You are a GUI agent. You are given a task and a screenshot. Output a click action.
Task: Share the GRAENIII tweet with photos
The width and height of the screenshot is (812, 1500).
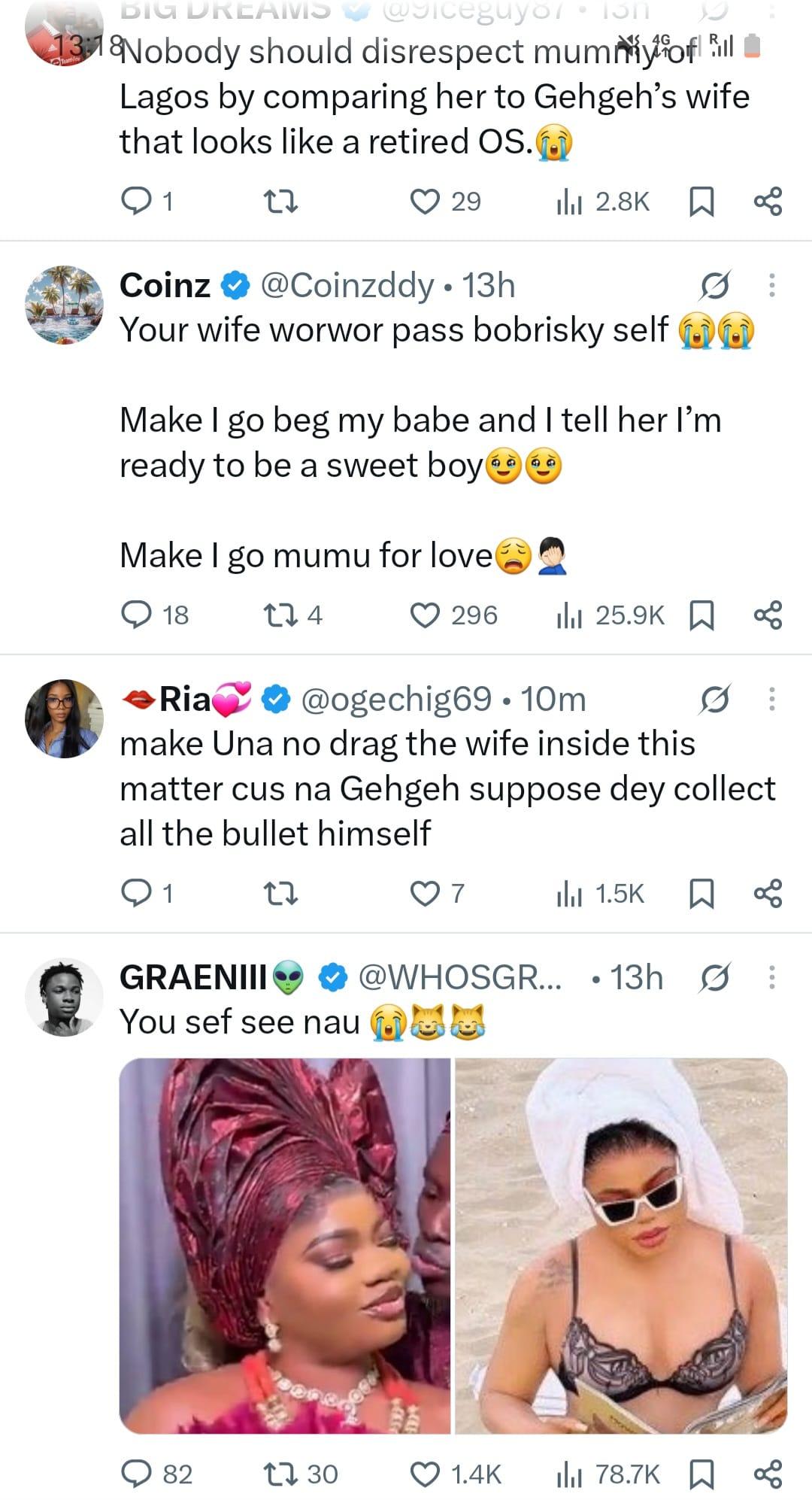[x=768, y=1474]
